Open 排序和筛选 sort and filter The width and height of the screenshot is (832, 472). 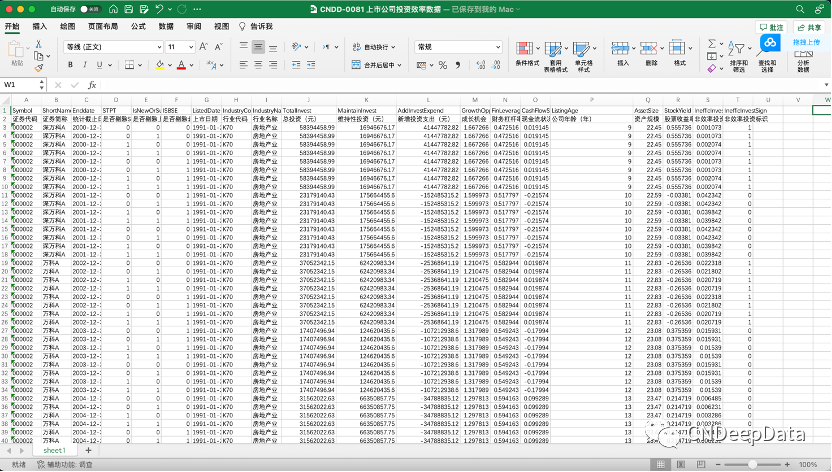[739, 57]
